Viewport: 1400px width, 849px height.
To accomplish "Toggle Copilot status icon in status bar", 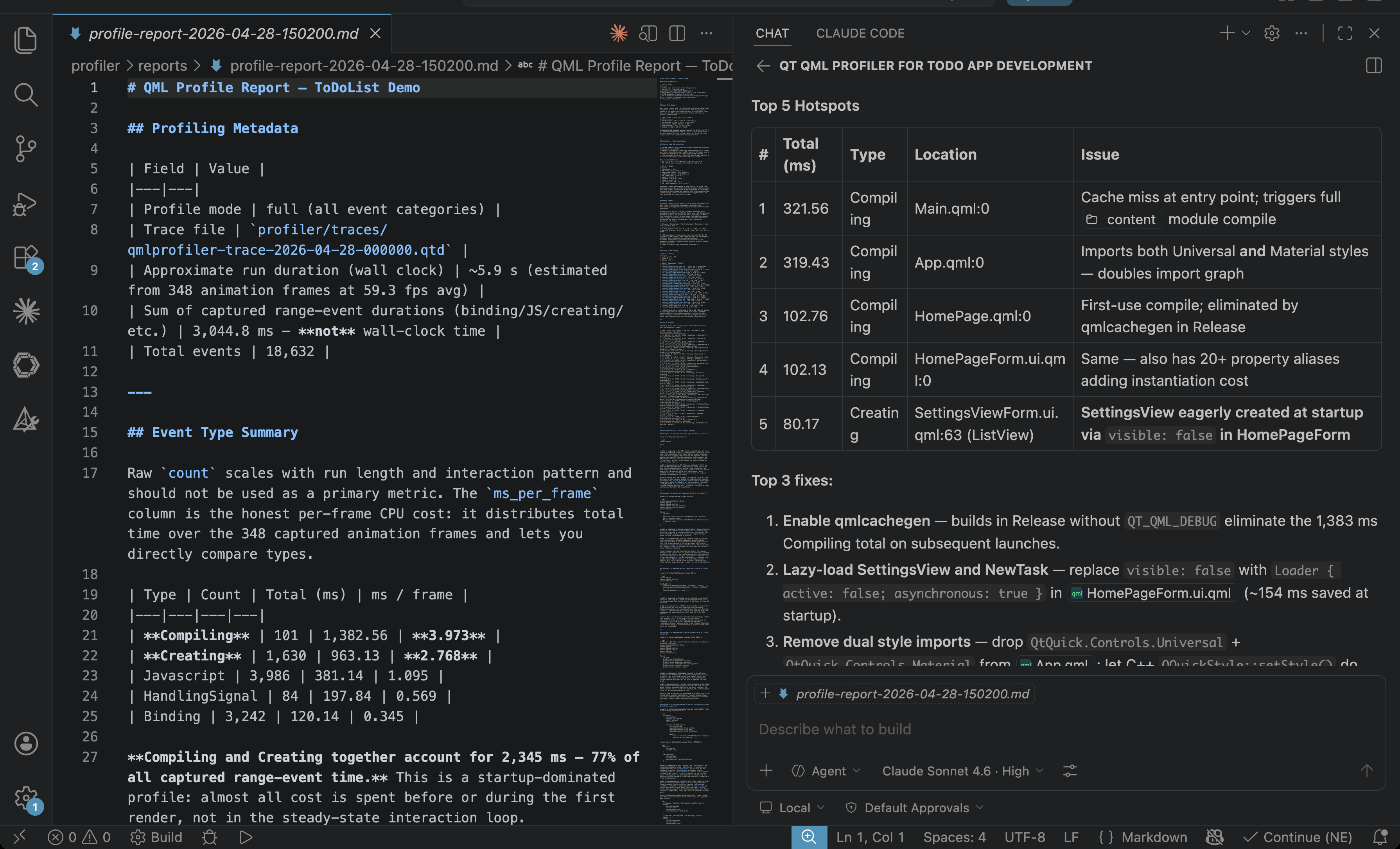I will click(1214, 837).
